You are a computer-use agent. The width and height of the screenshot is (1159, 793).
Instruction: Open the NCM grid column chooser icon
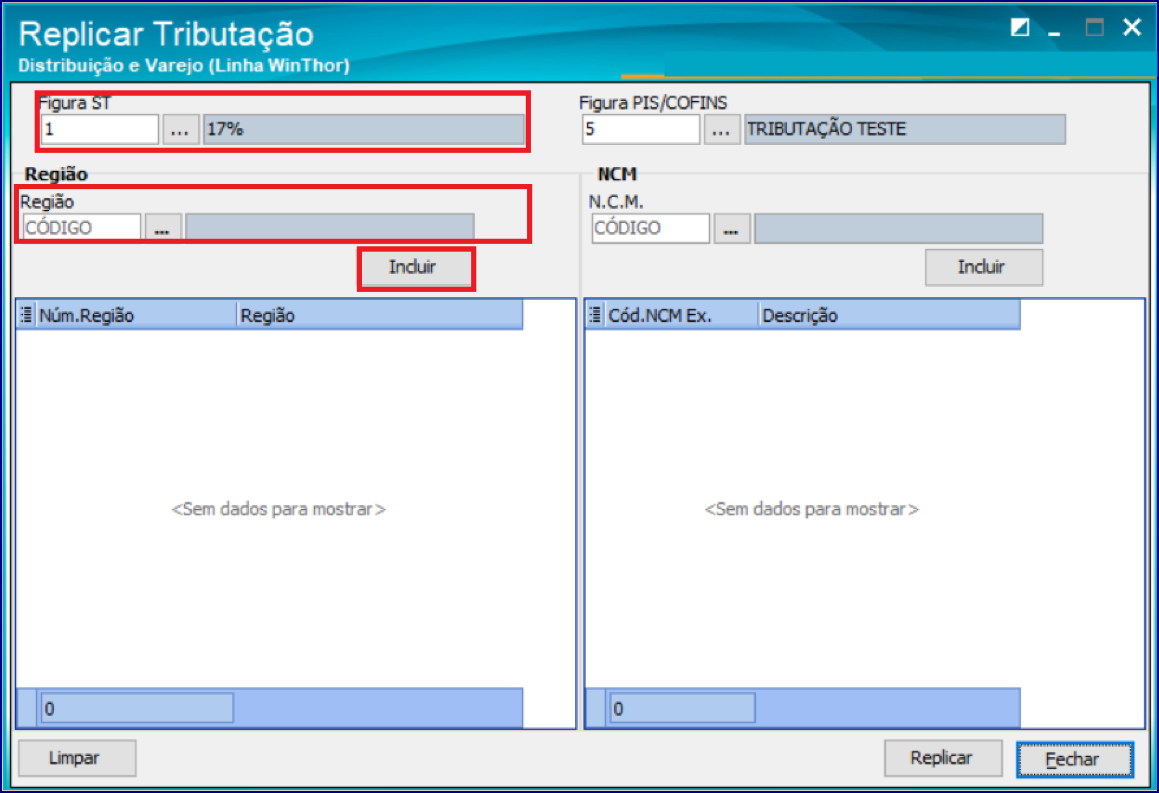[595, 315]
